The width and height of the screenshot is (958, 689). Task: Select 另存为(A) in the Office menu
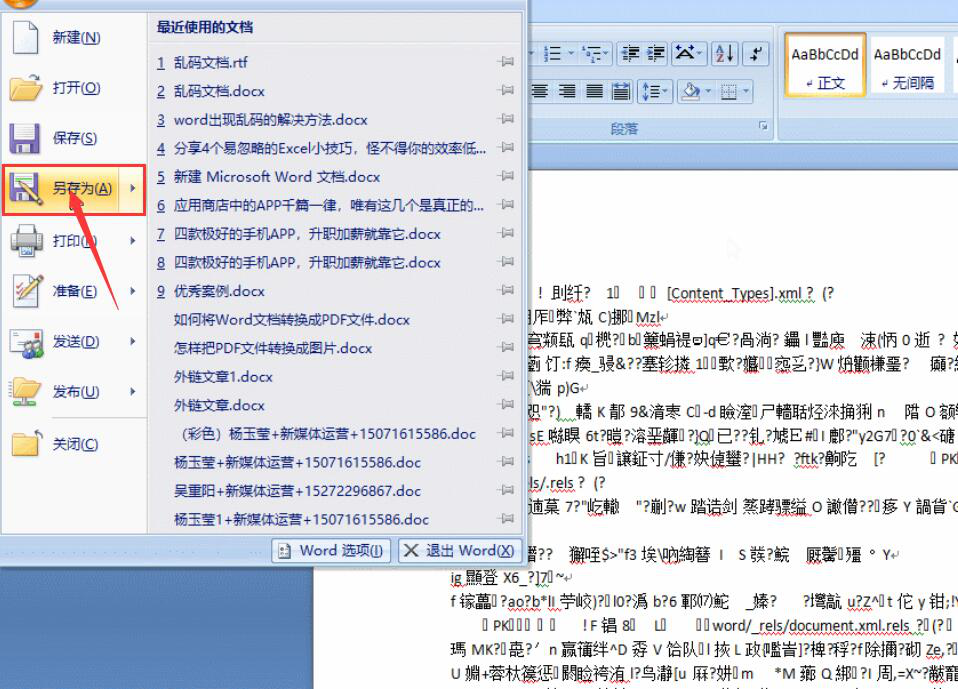[x=62, y=188]
